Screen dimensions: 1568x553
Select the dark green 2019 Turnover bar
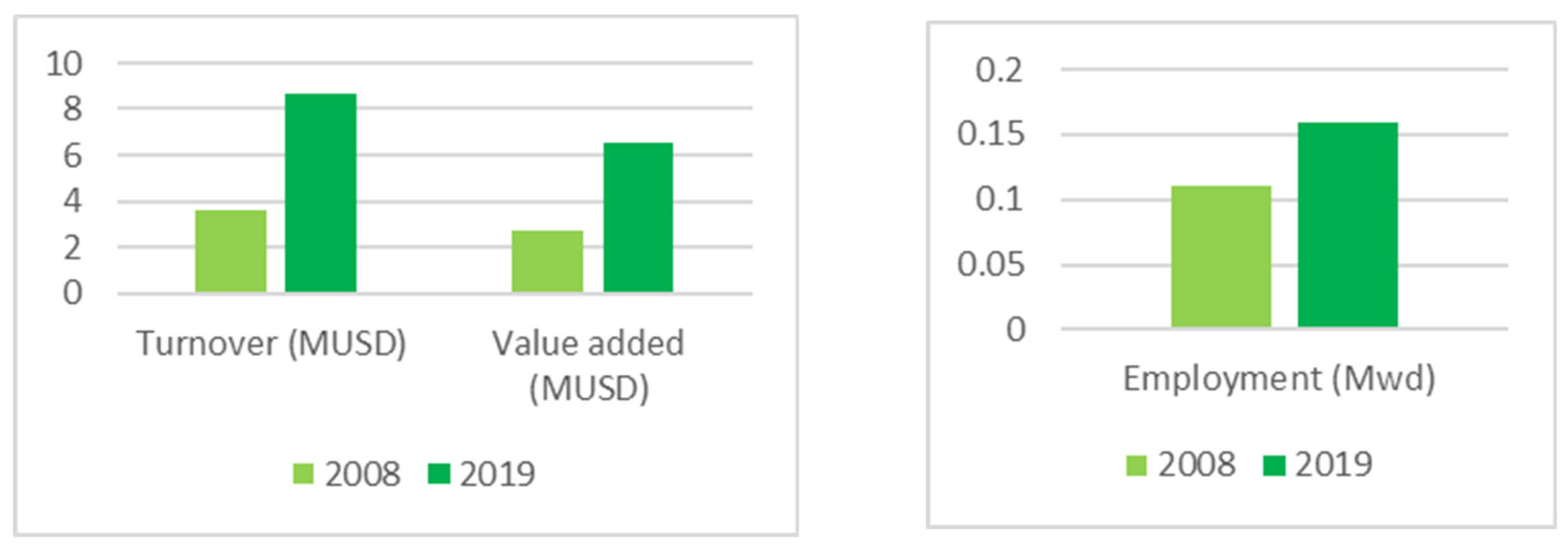coord(321,193)
